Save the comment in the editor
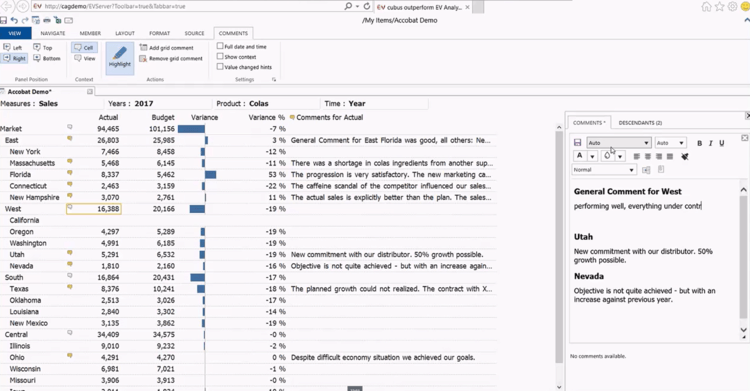The height and width of the screenshot is (391, 750). pyautogui.click(x=577, y=143)
